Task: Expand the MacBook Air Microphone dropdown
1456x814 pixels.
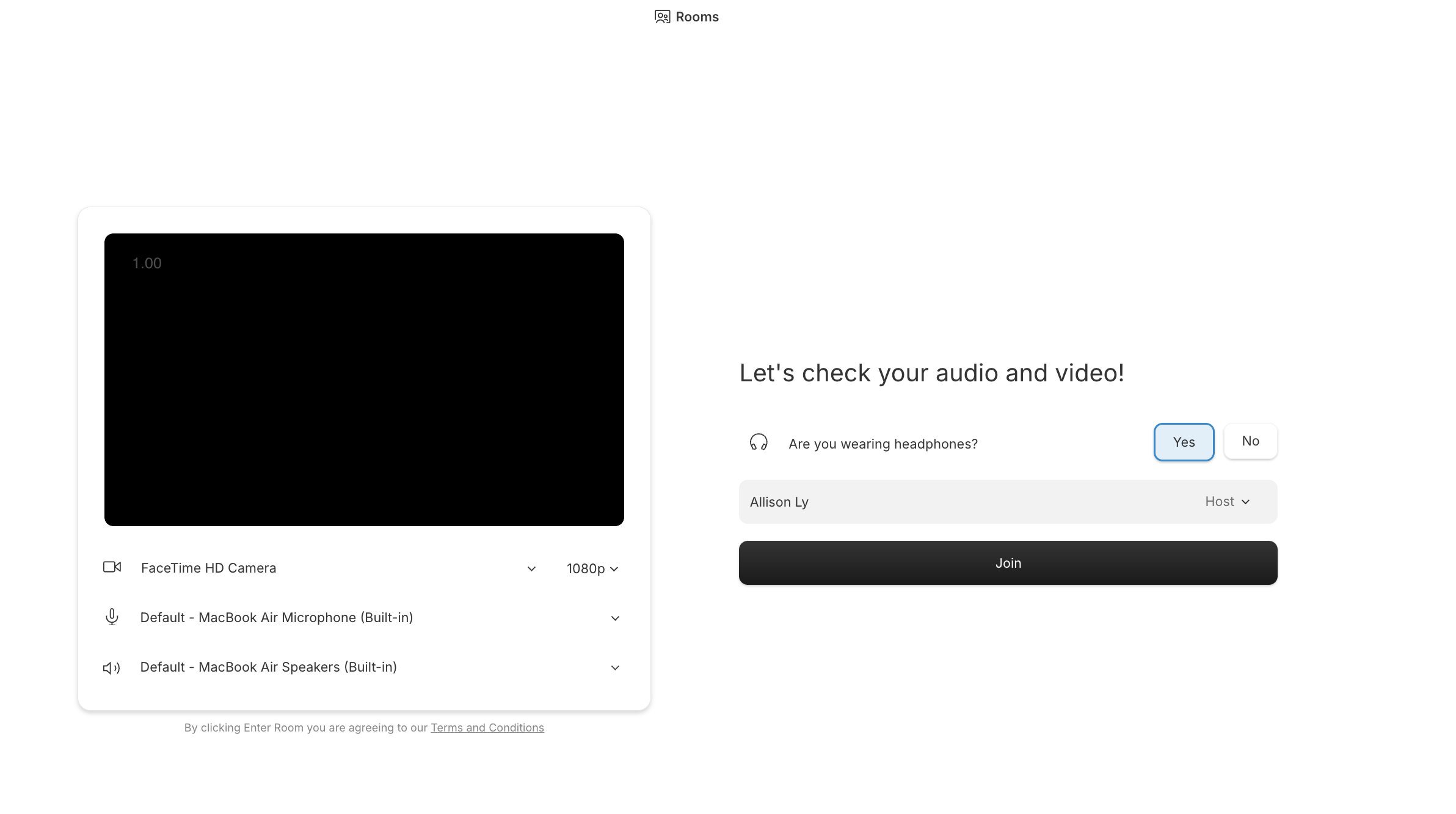Action: point(615,618)
